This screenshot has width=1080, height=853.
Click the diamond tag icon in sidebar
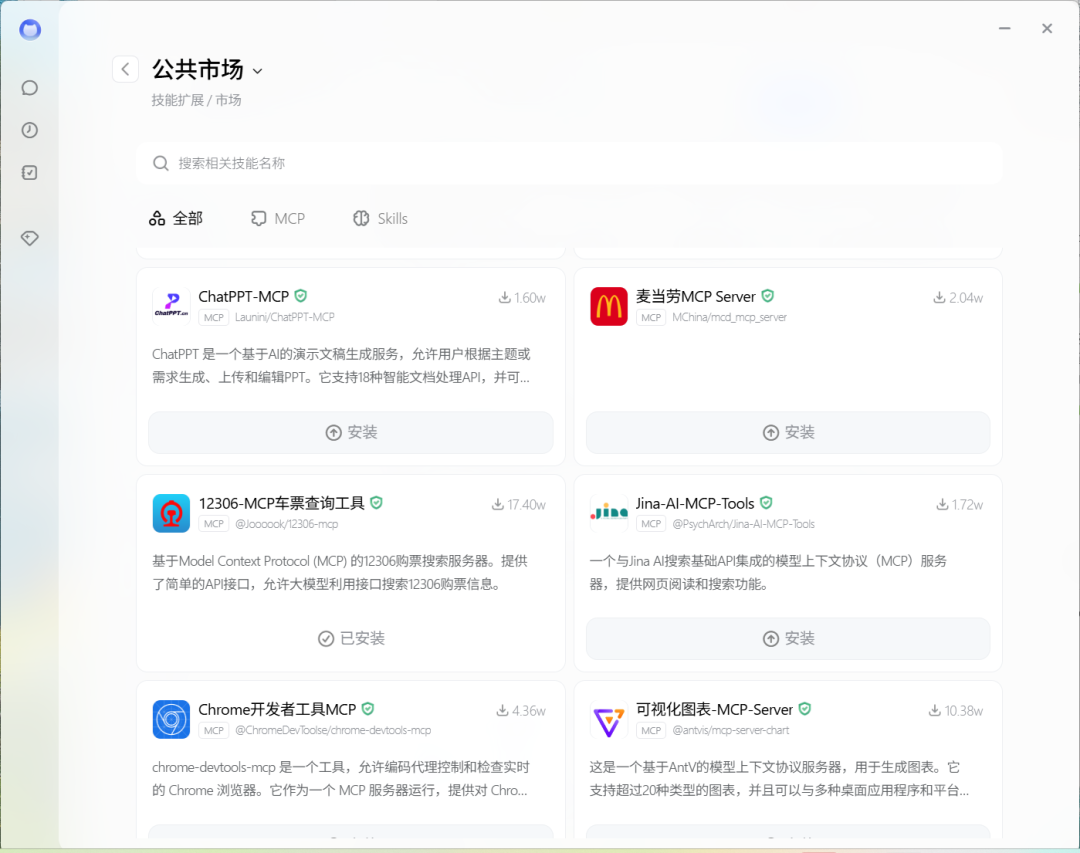30,238
